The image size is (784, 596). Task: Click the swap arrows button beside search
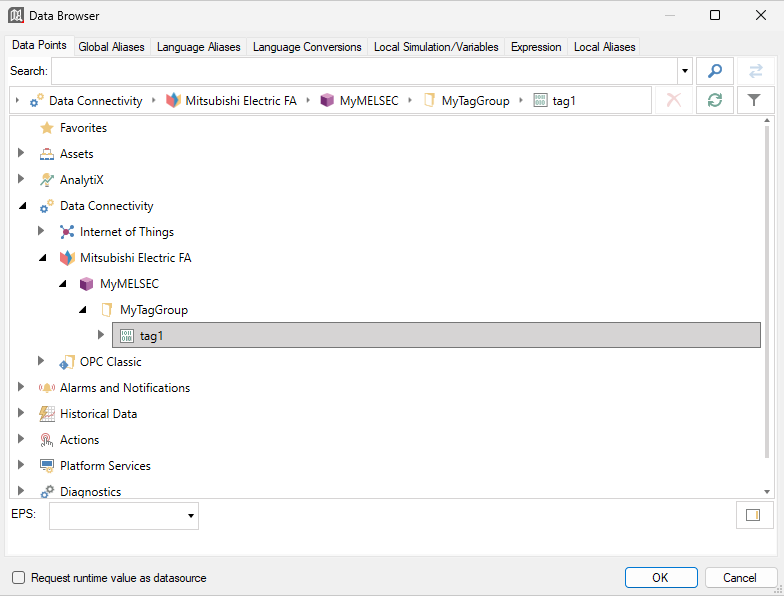coord(756,71)
